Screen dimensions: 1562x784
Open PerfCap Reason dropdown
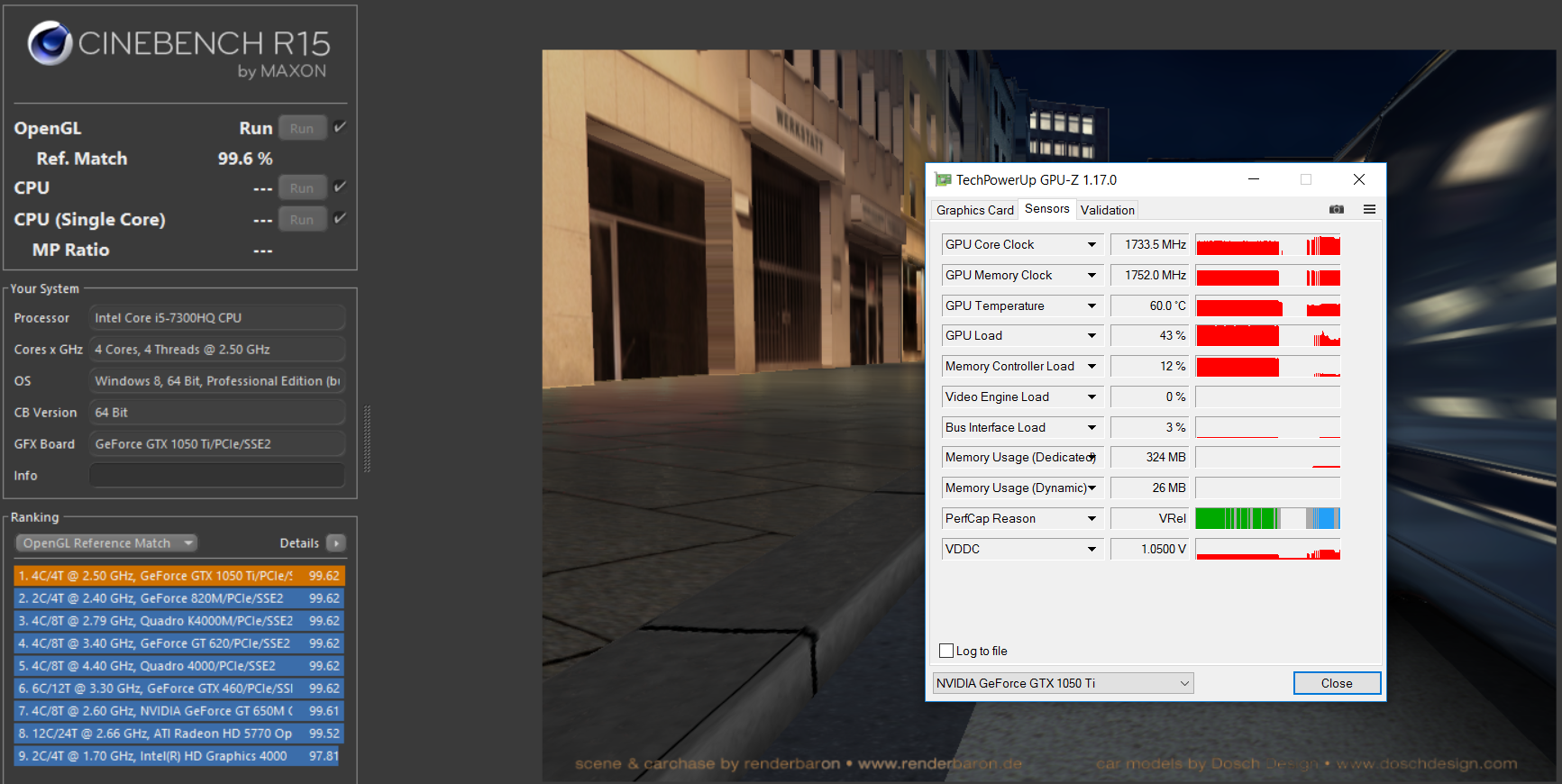pos(1092,519)
